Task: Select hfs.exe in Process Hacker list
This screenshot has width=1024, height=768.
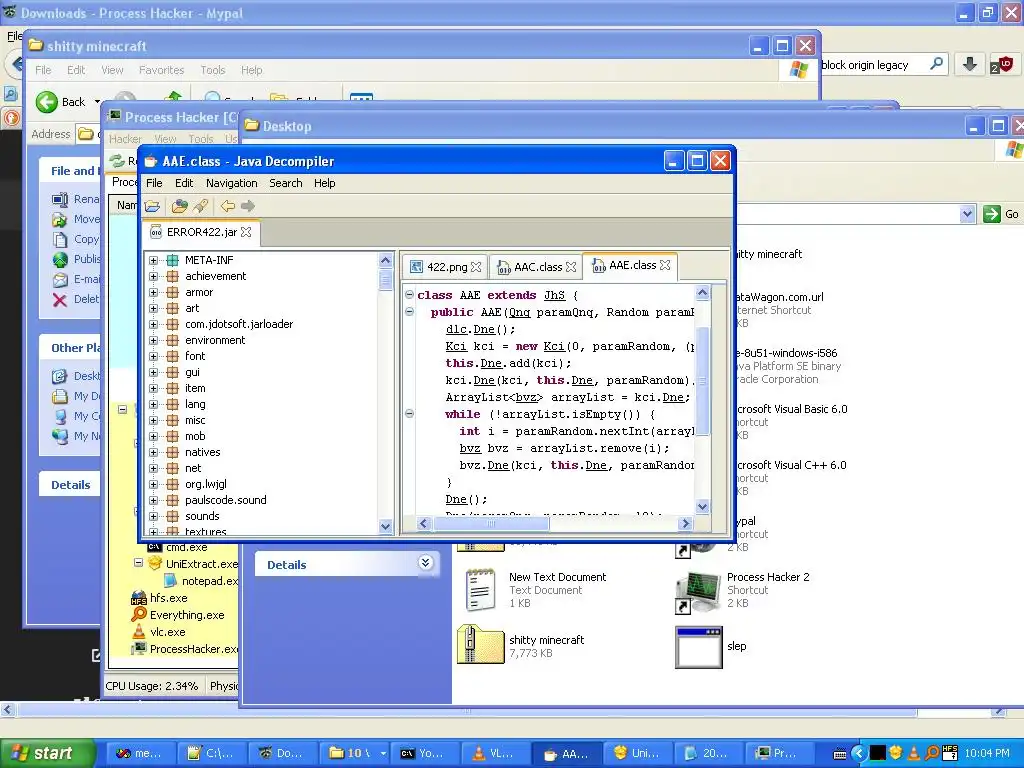Action: point(168,598)
